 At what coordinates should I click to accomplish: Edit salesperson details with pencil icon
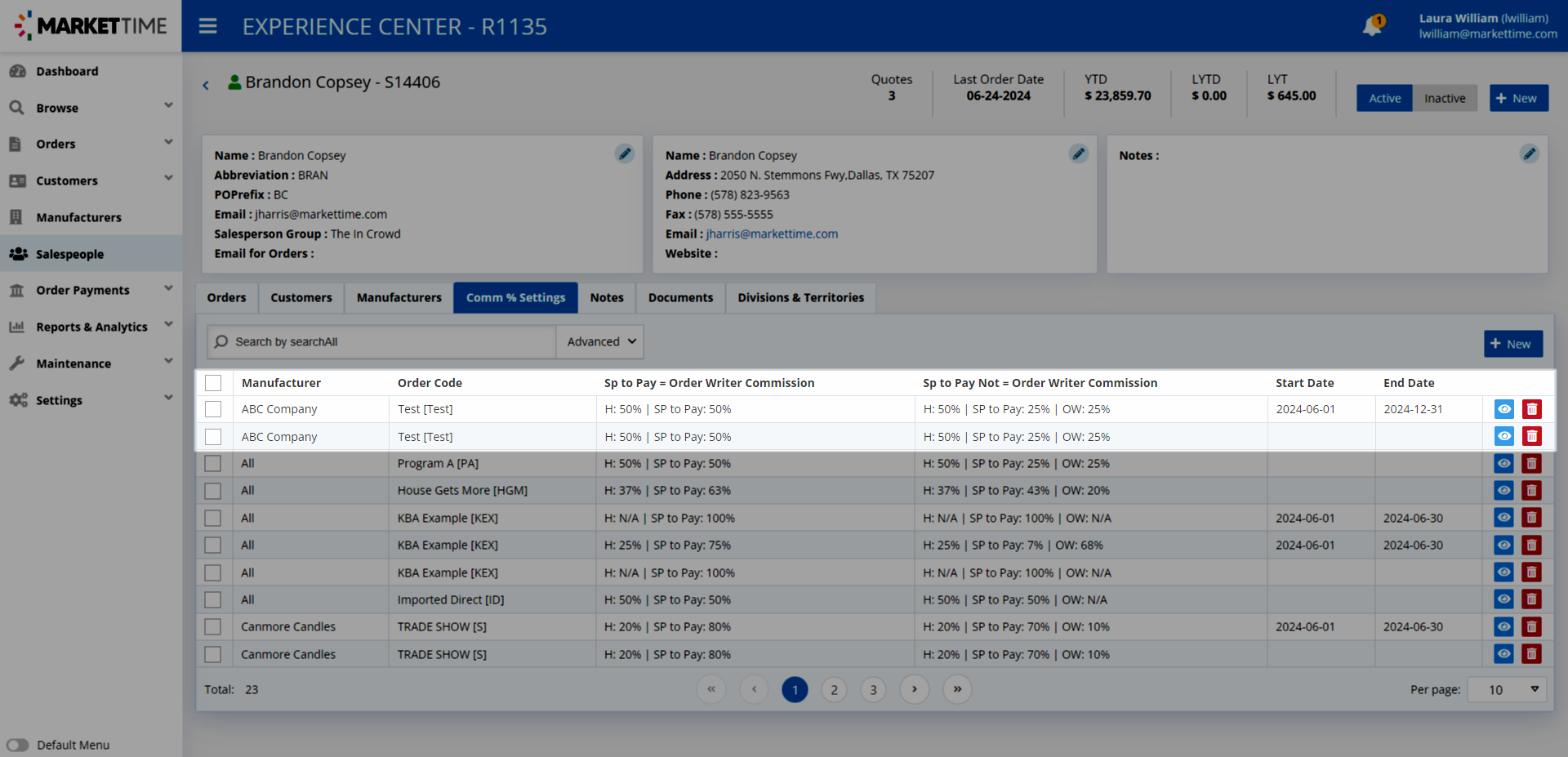point(625,154)
